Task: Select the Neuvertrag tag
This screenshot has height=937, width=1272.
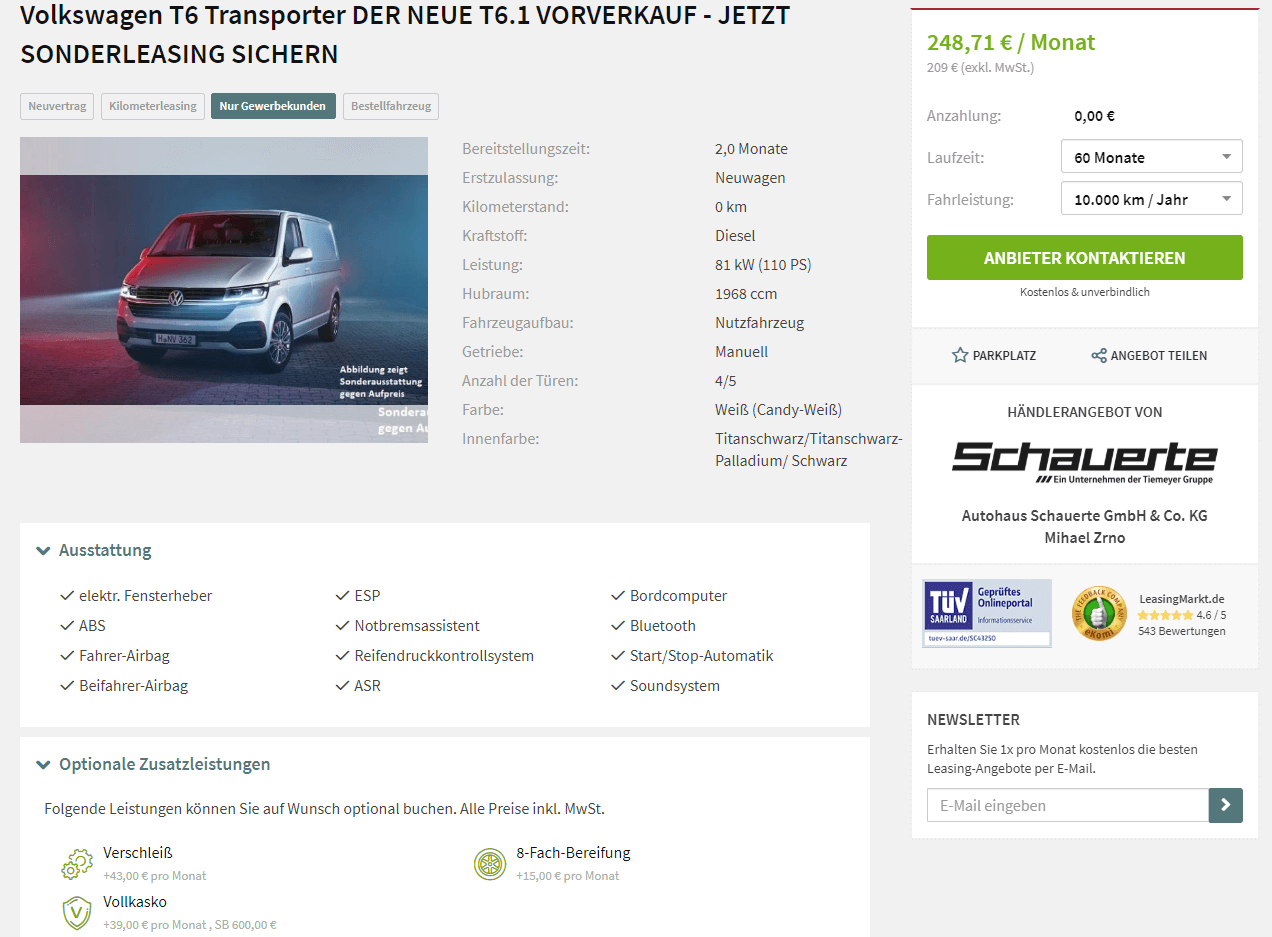Action: [x=57, y=106]
